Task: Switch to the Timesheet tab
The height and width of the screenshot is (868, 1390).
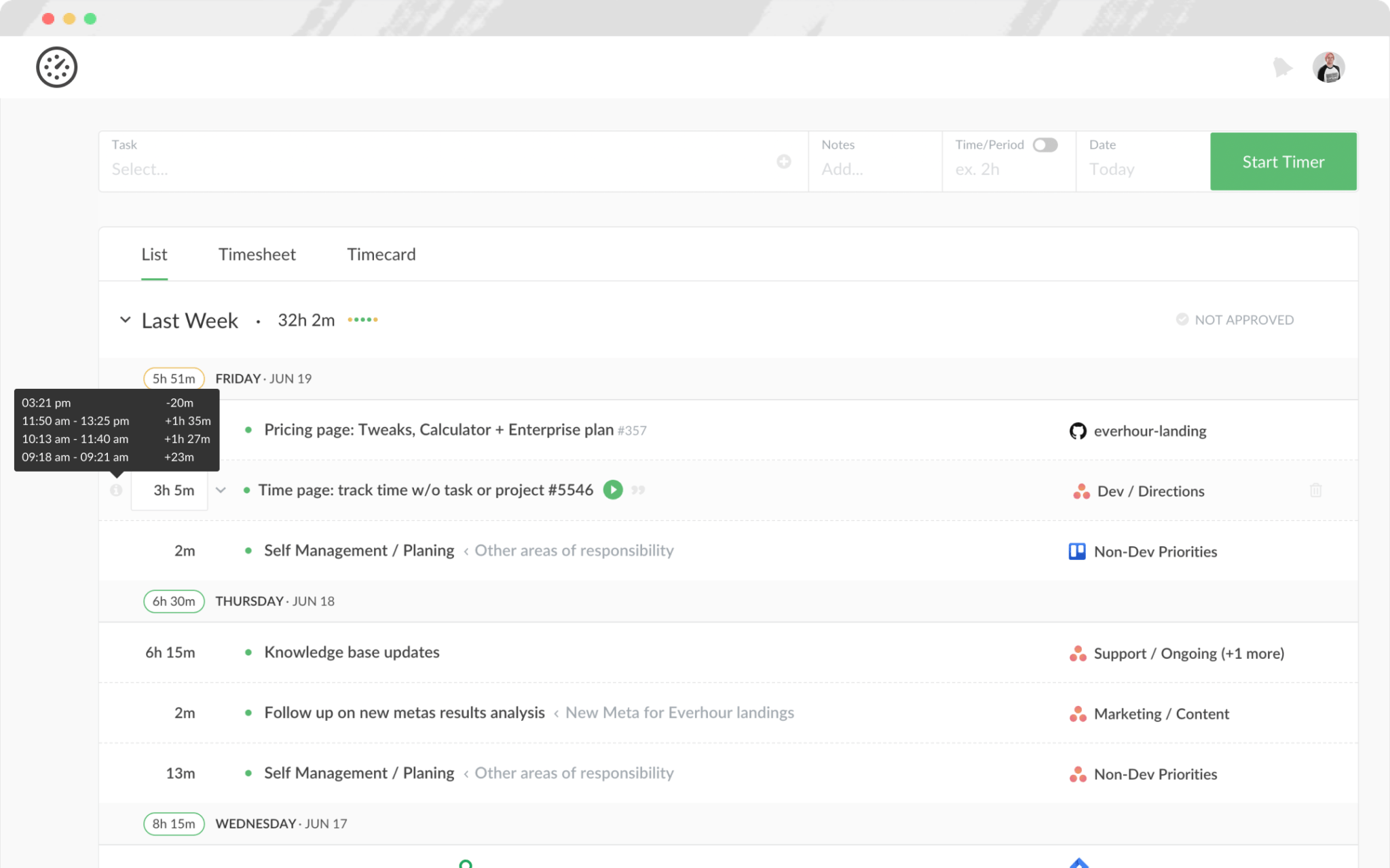Action: [257, 254]
